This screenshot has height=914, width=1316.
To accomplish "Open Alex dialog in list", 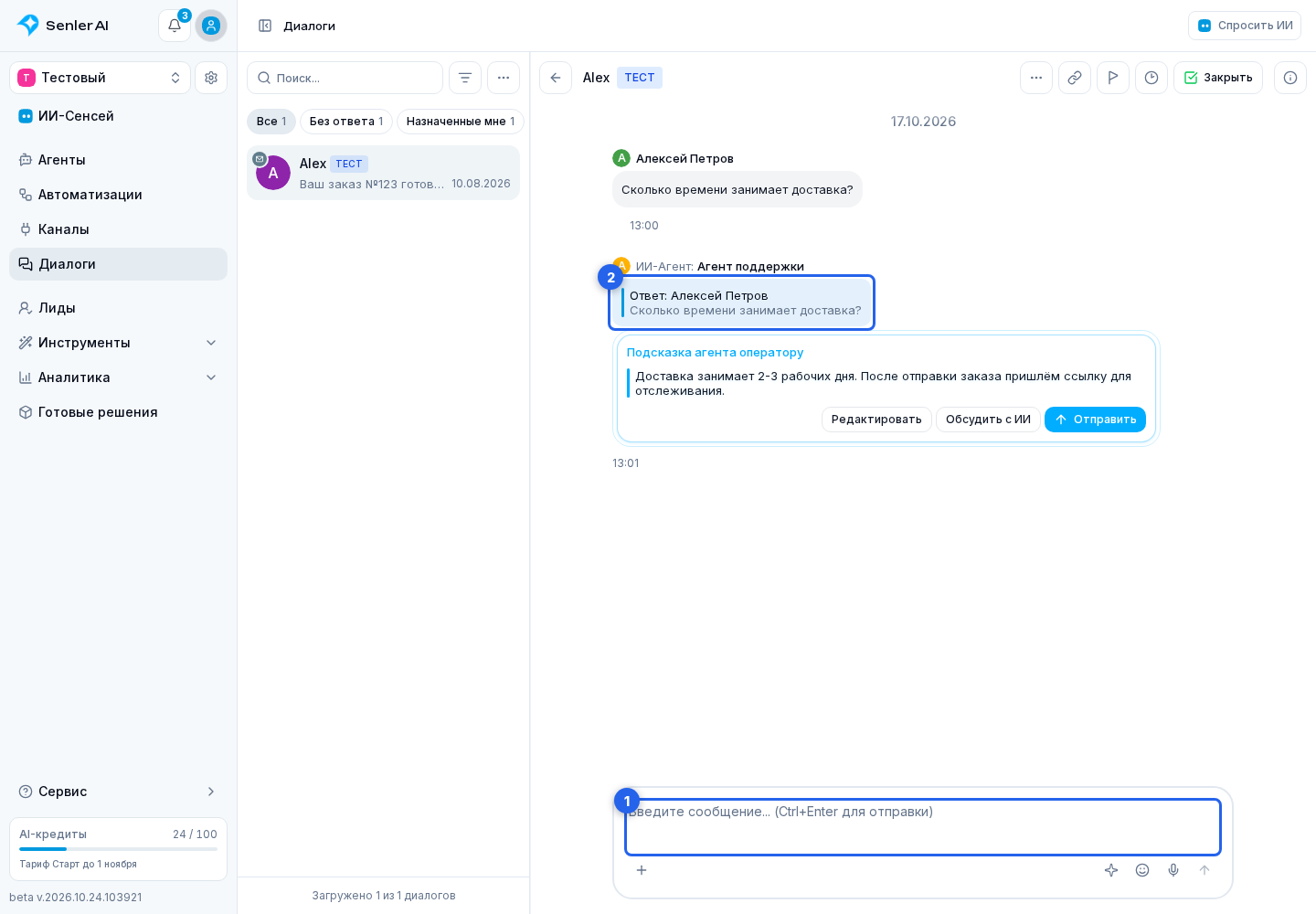I will click(x=384, y=173).
